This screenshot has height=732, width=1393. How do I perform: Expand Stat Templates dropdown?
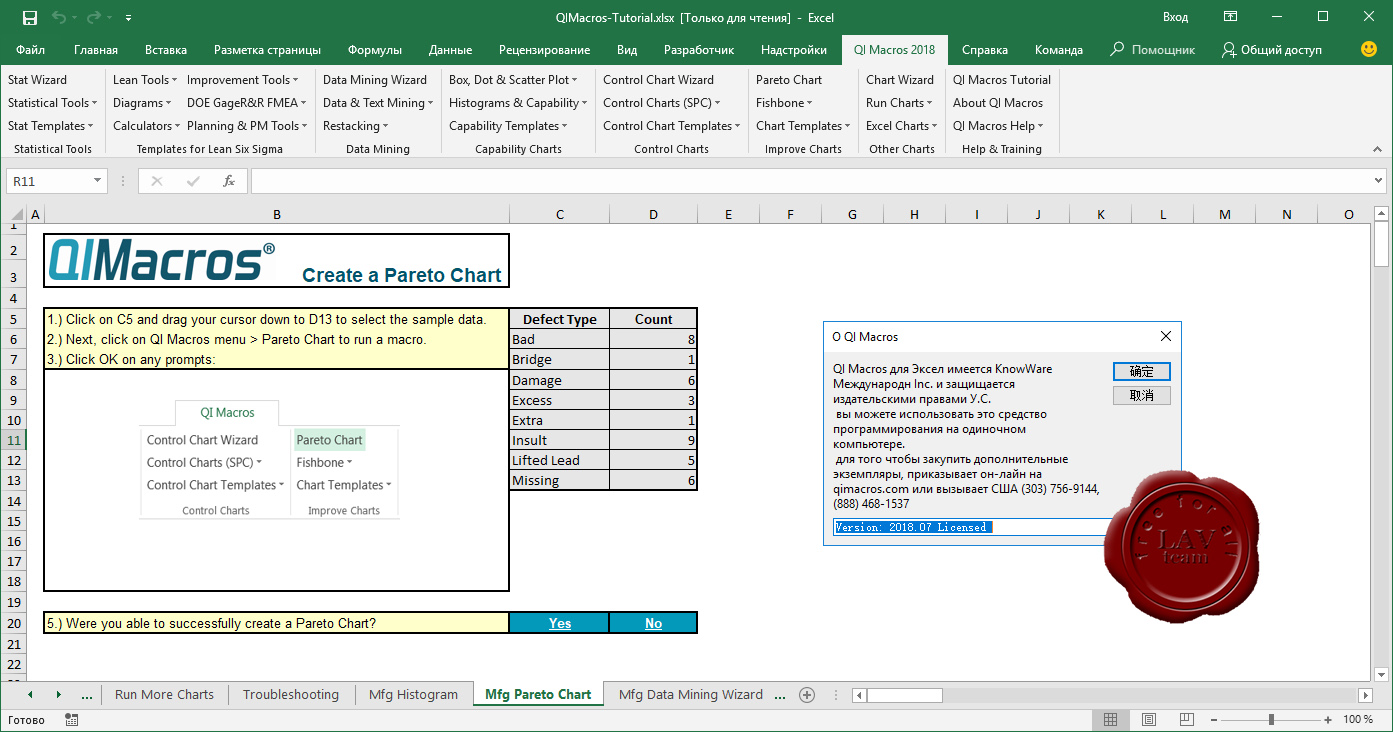pyautogui.click(x=51, y=126)
